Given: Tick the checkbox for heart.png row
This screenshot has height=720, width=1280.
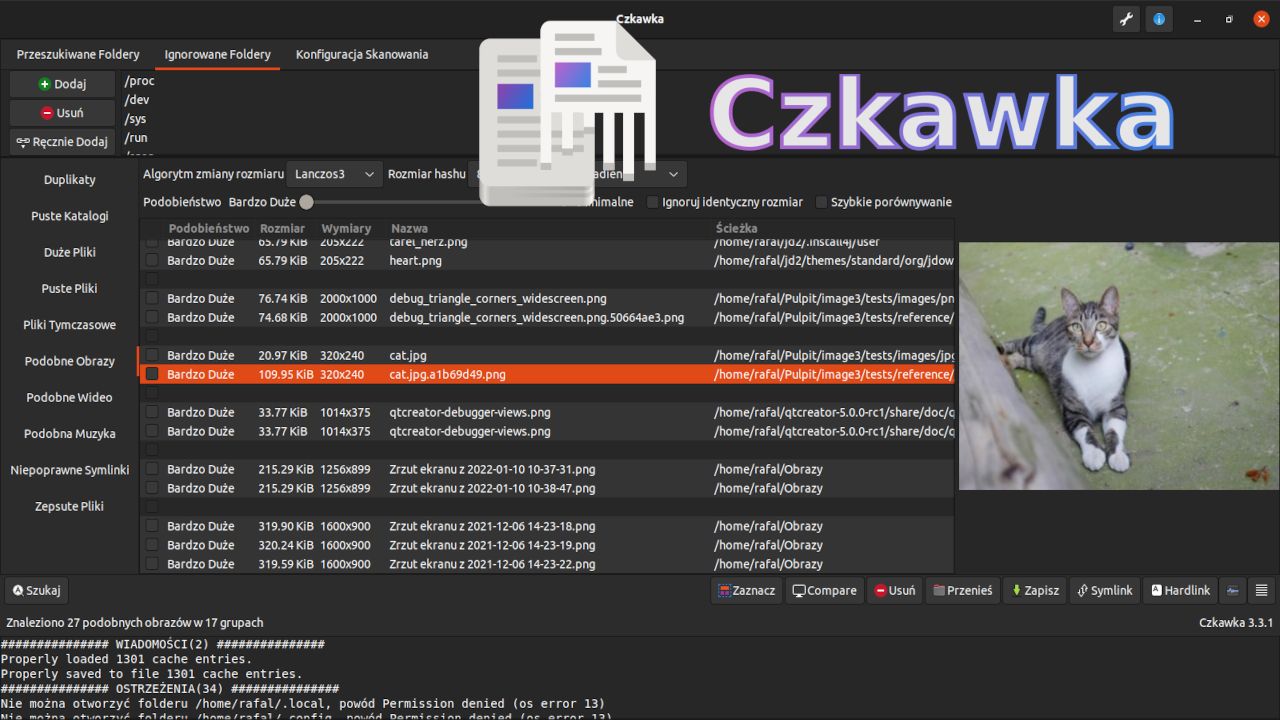Looking at the screenshot, I should tap(152, 260).
